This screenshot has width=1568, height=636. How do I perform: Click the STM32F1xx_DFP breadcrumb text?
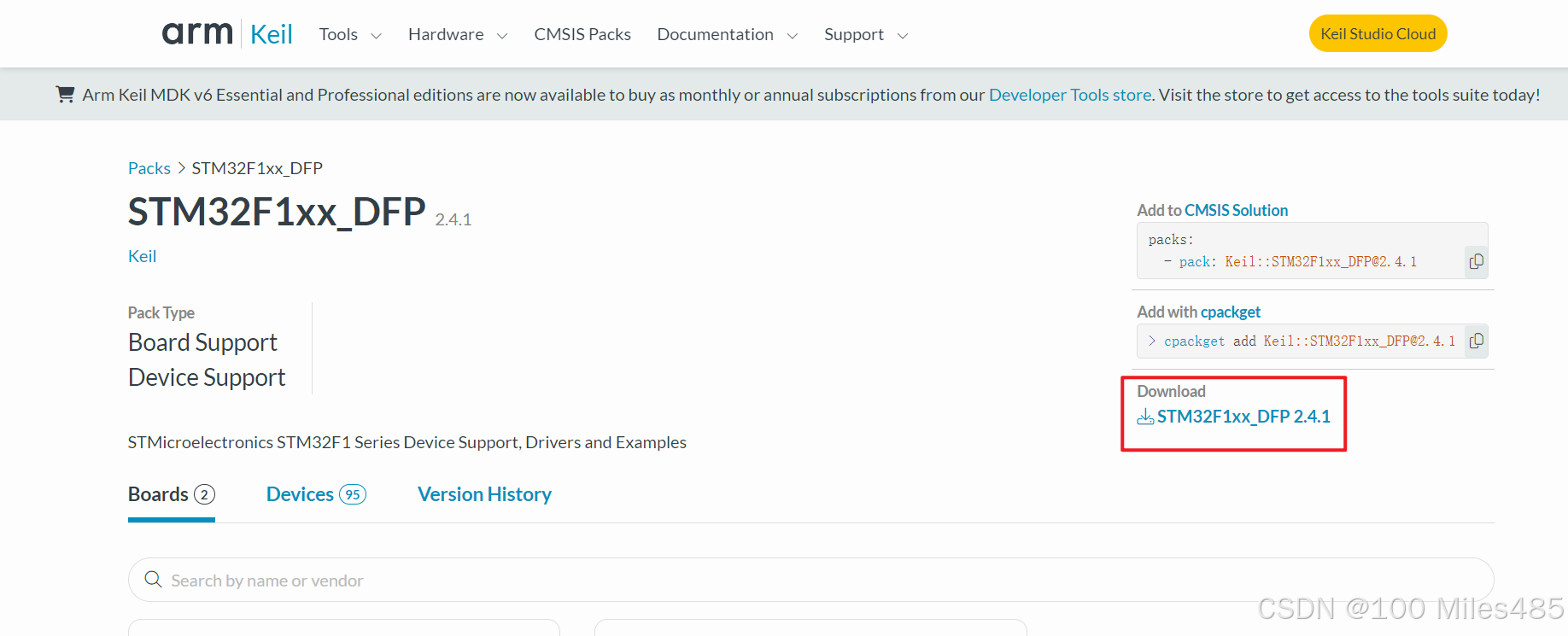(257, 168)
